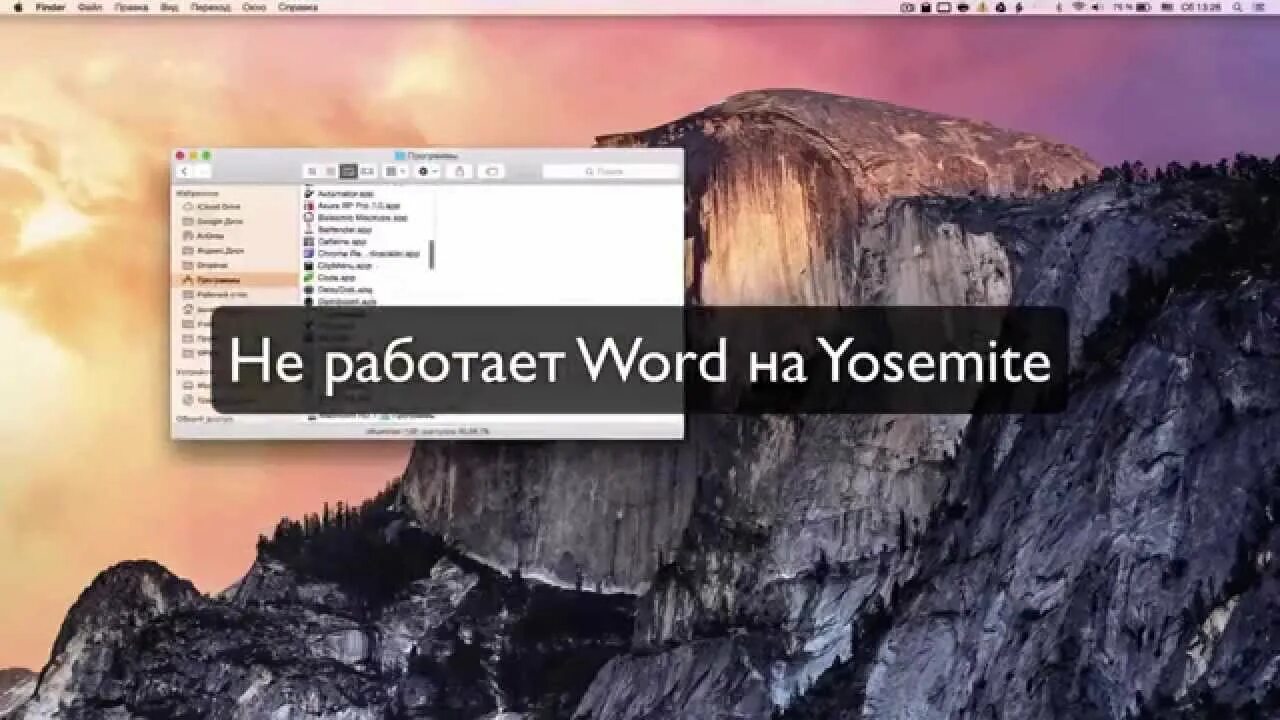The image size is (1280, 720).
Task: Open the Переход menu
Action: (x=210, y=6)
